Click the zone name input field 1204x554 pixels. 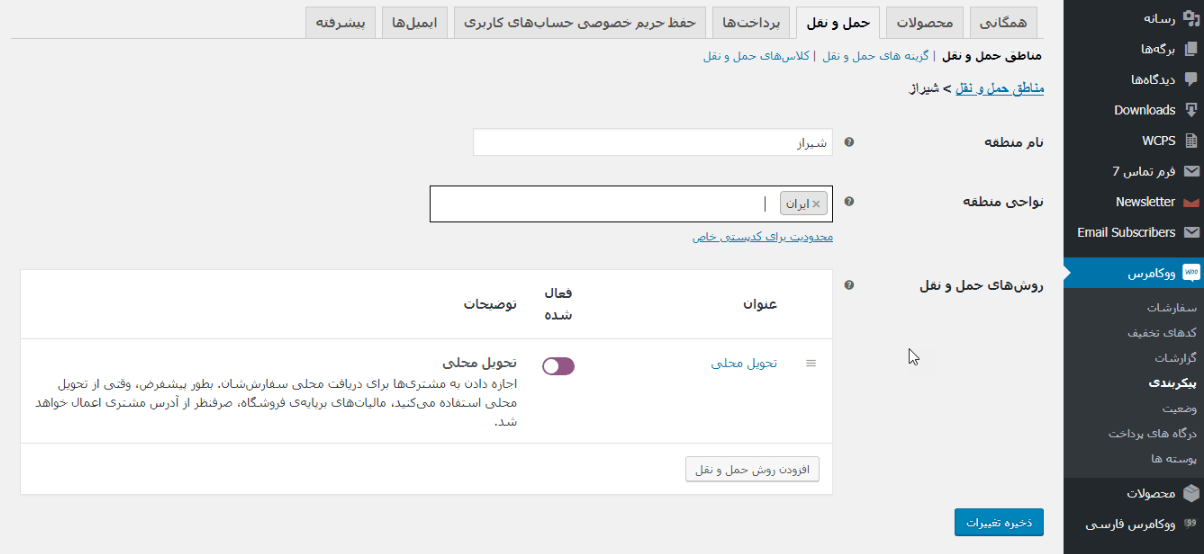click(652, 142)
